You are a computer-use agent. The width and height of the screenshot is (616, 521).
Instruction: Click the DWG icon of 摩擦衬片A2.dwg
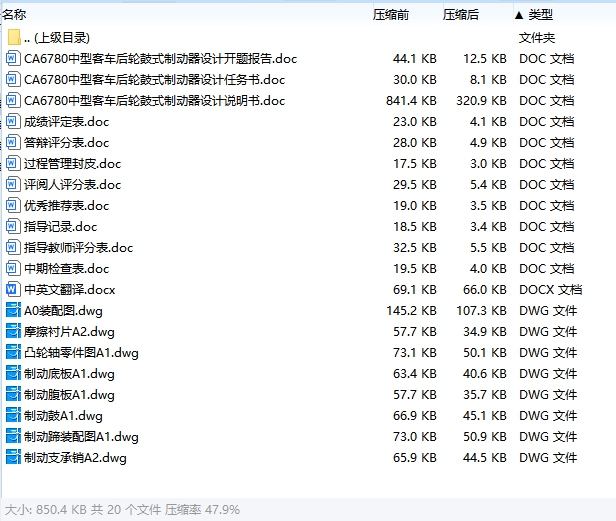tap(13, 332)
